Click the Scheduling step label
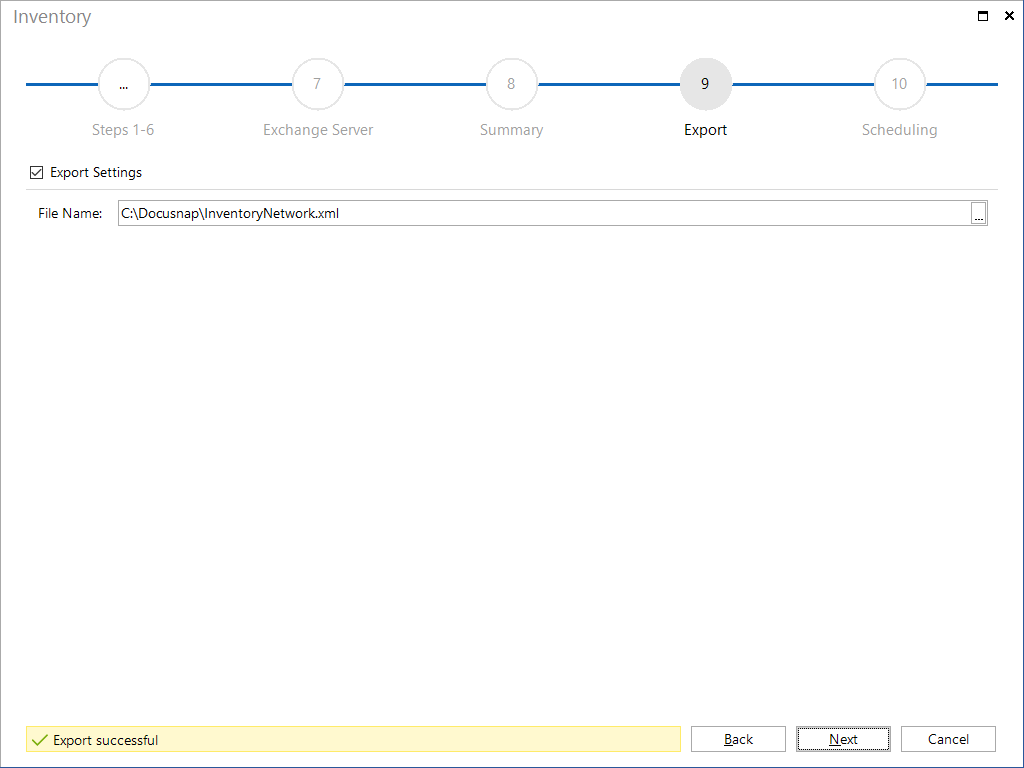 coord(899,130)
